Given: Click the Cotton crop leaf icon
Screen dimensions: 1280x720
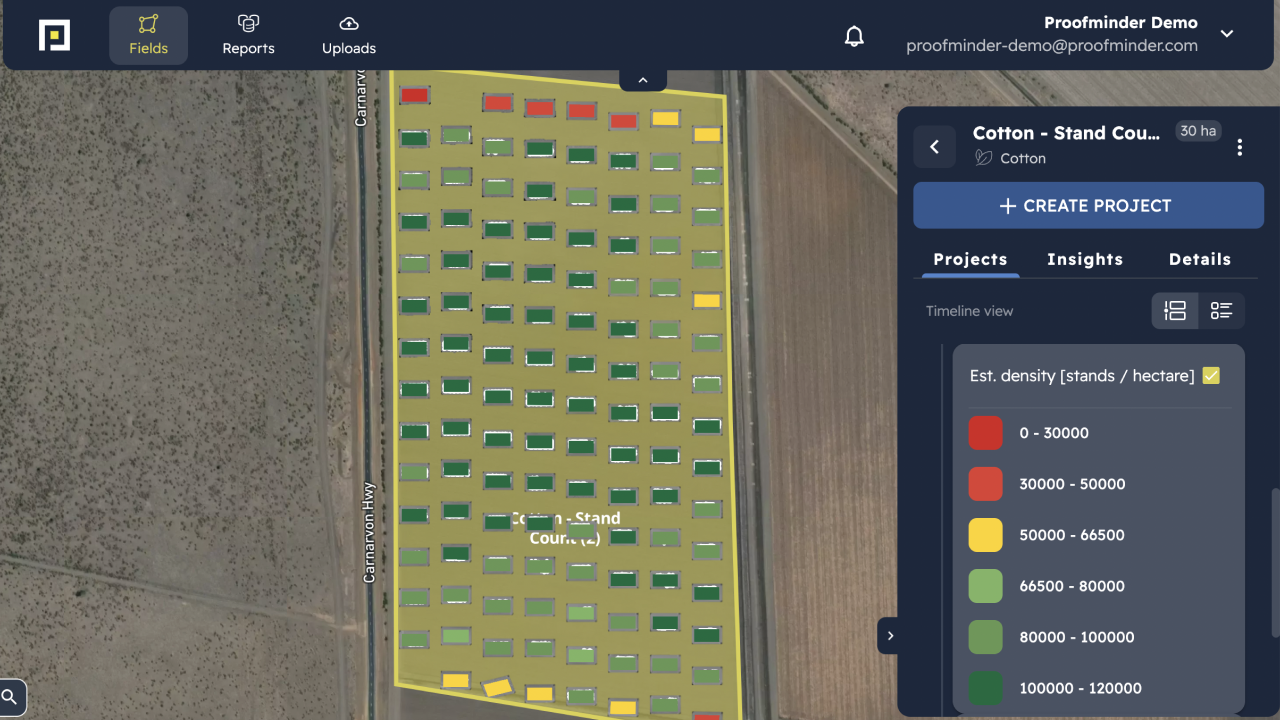Looking at the screenshot, I should [x=983, y=158].
